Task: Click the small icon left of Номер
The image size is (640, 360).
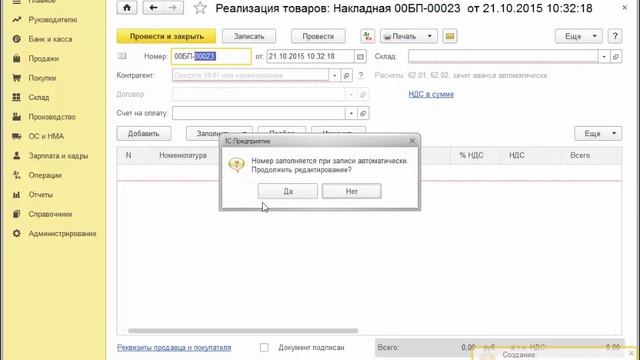Action: point(122,56)
